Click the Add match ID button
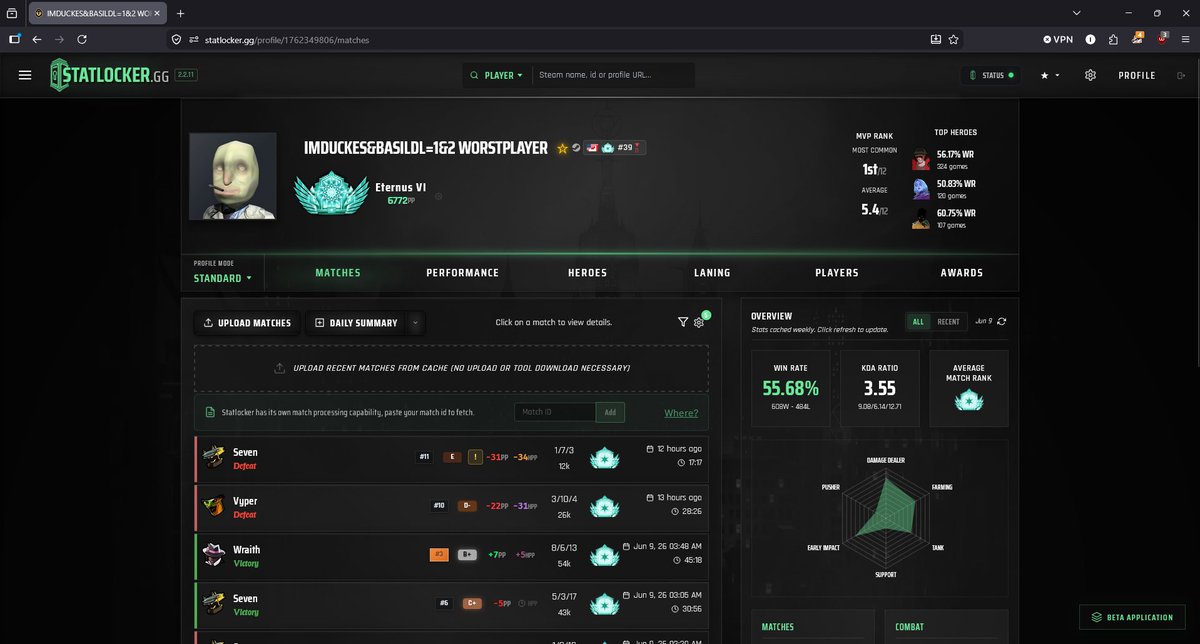 point(609,412)
